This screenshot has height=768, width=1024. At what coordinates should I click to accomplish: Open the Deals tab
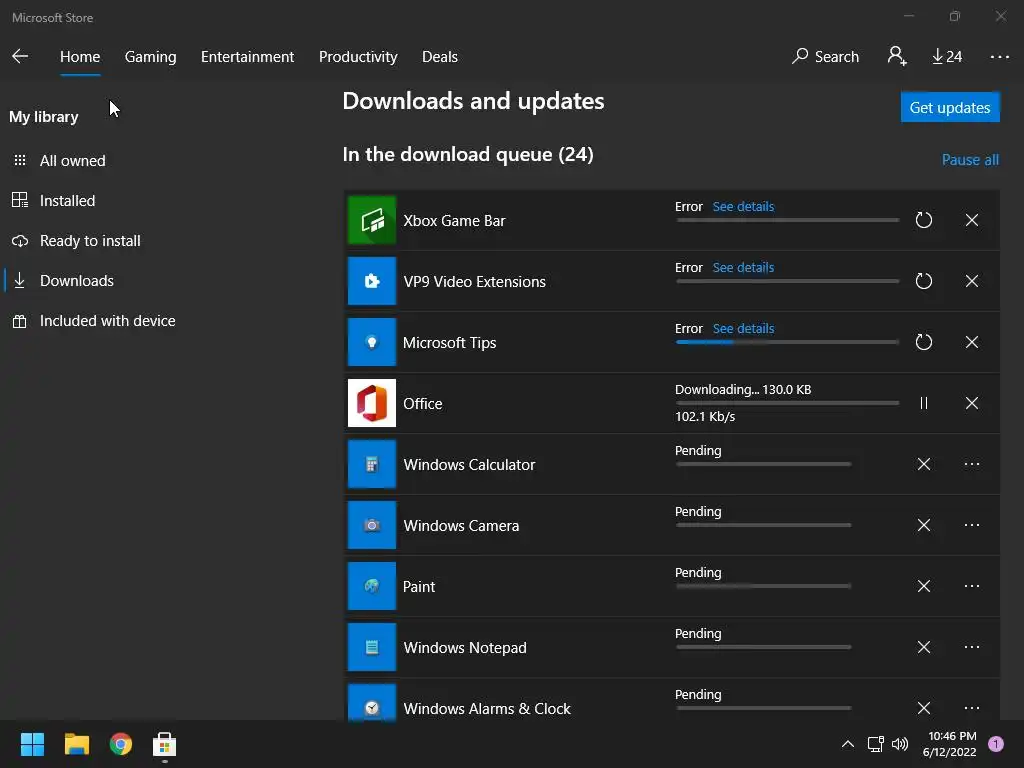click(440, 57)
